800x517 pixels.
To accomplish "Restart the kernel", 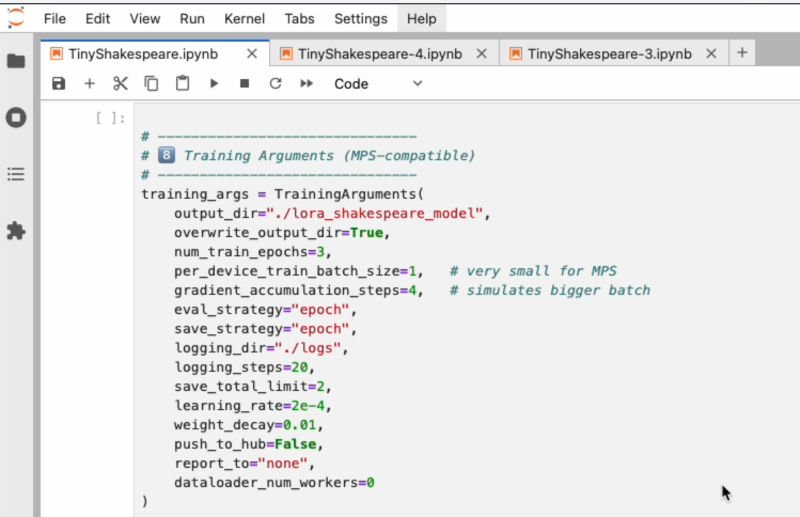I will [x=276, y=83].
